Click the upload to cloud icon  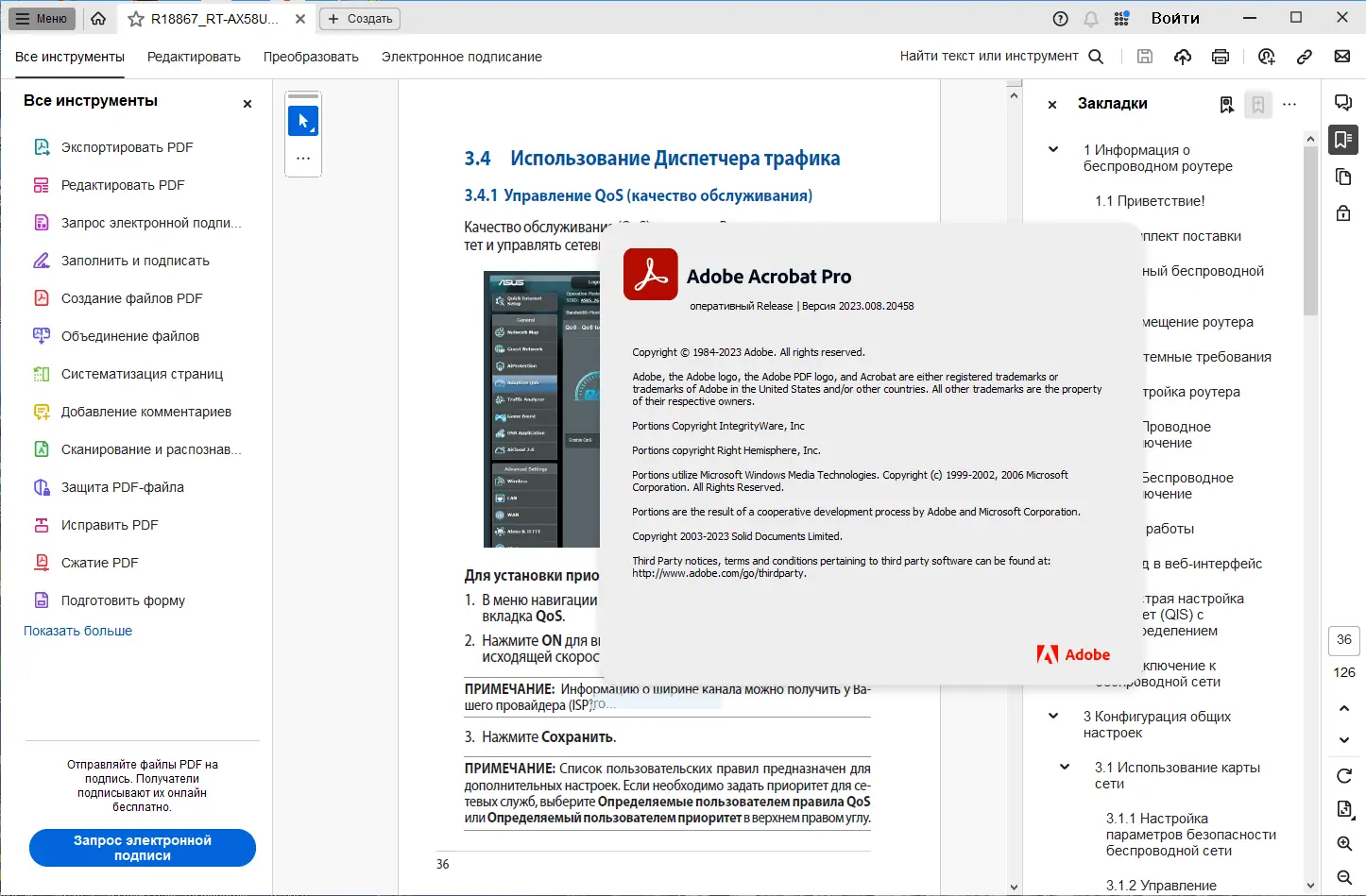click(1183, 57)
